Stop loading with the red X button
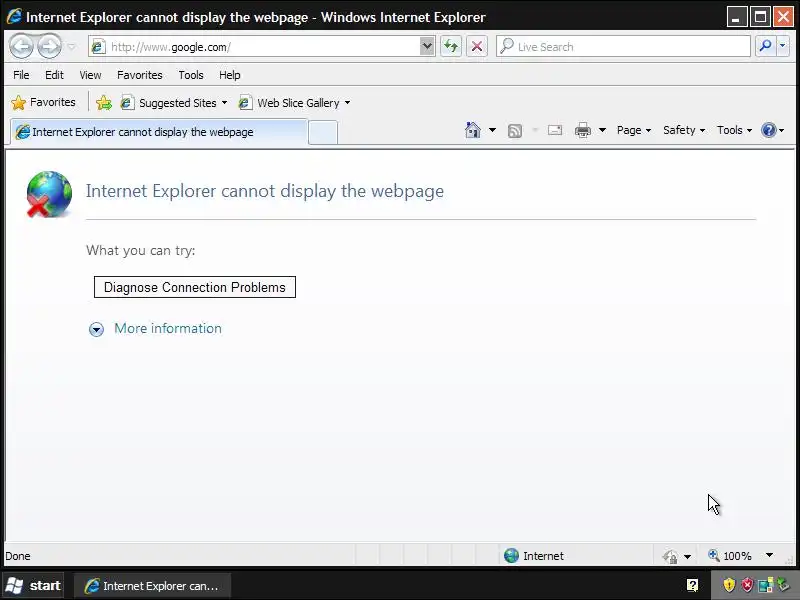Screen dimensions: 800x600 pos(477,46)
